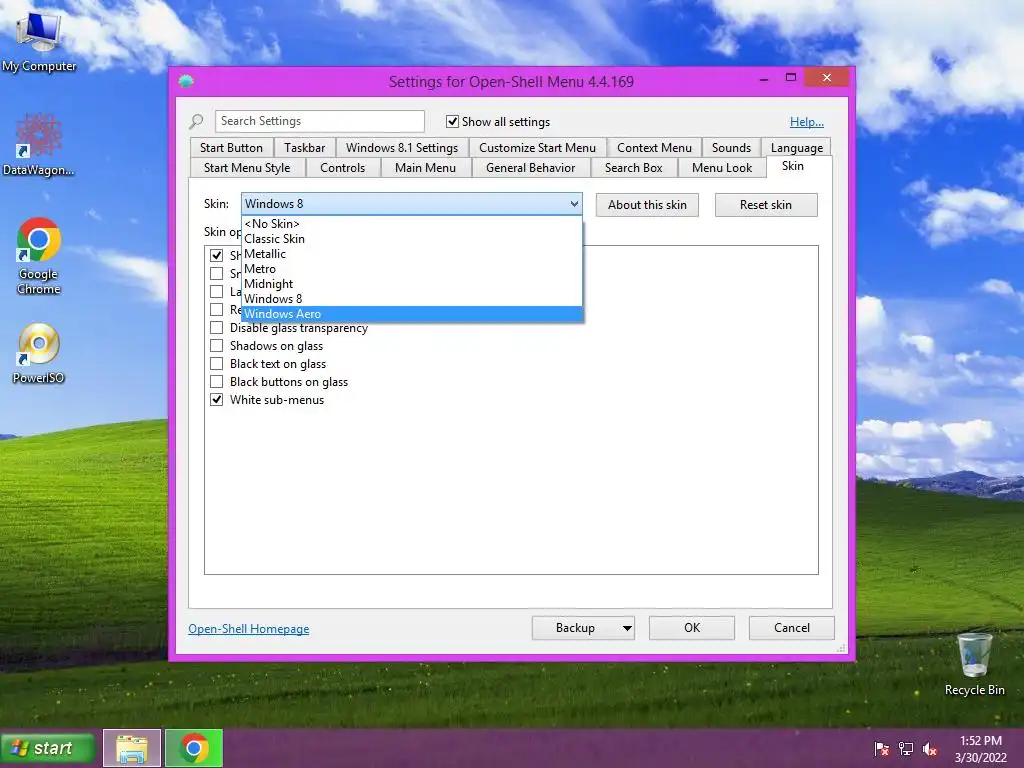This screenshot has width=1024, height=768.
Task: Switch to the Controls tab
Action: point(343,168)
